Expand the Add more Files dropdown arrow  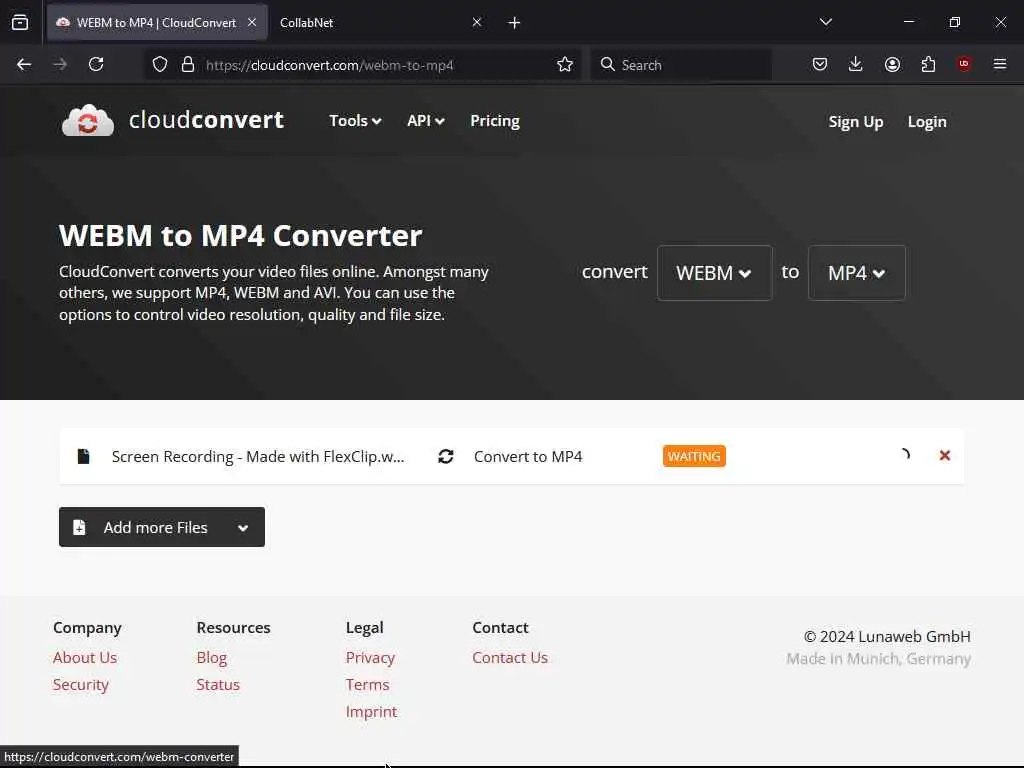(243, 528)
